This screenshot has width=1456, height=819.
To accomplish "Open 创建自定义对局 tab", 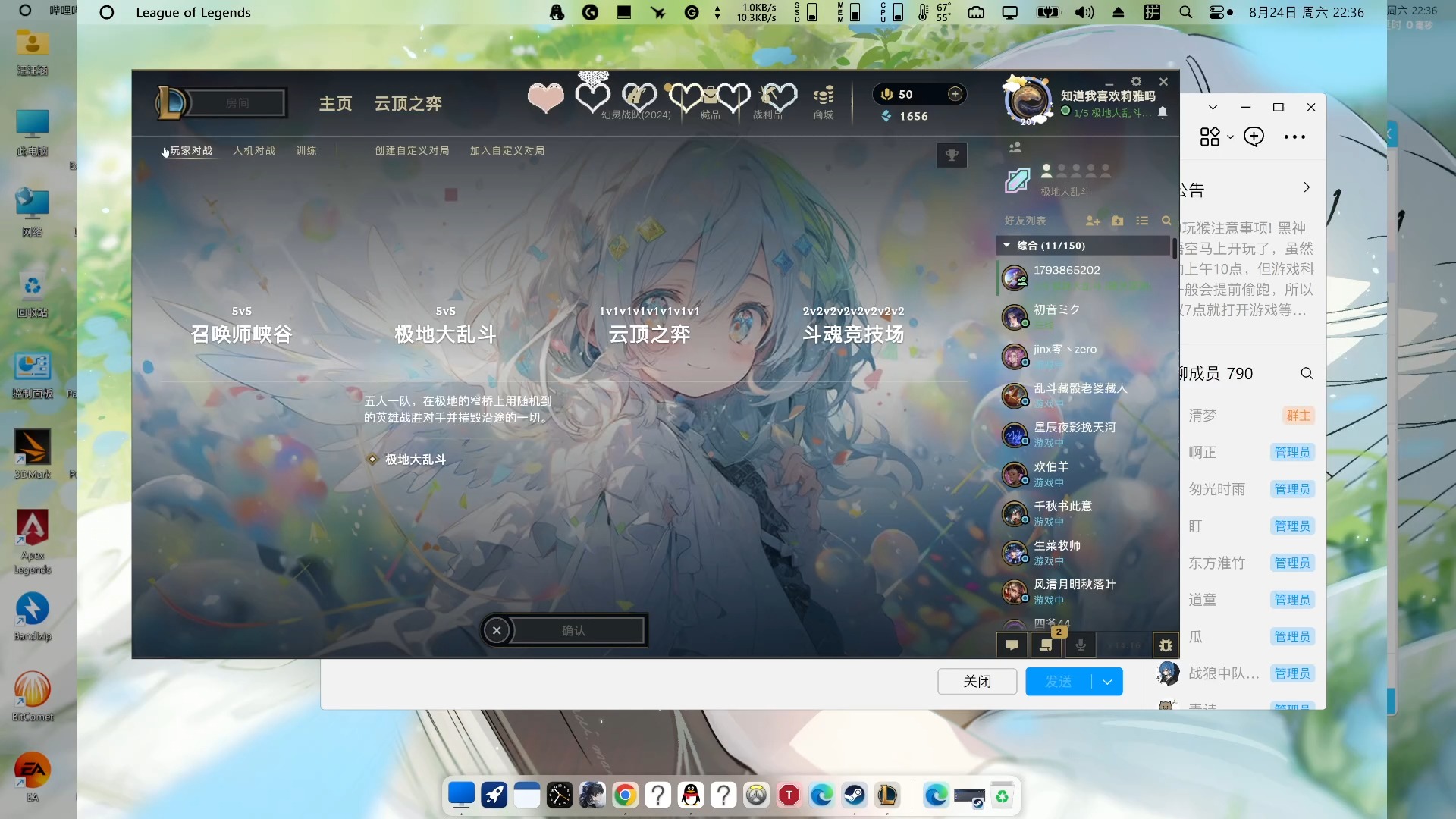I will pos(412,150).
